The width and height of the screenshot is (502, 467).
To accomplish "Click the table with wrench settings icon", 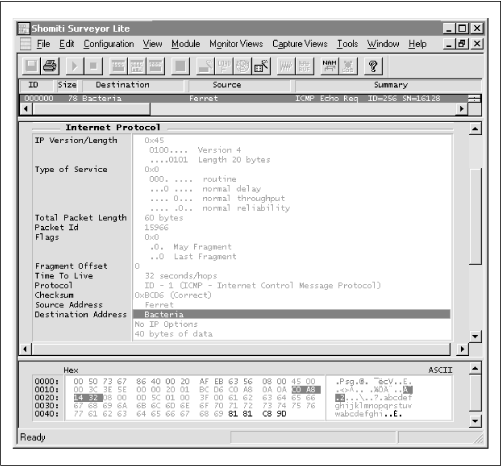I will coord(261,66).
